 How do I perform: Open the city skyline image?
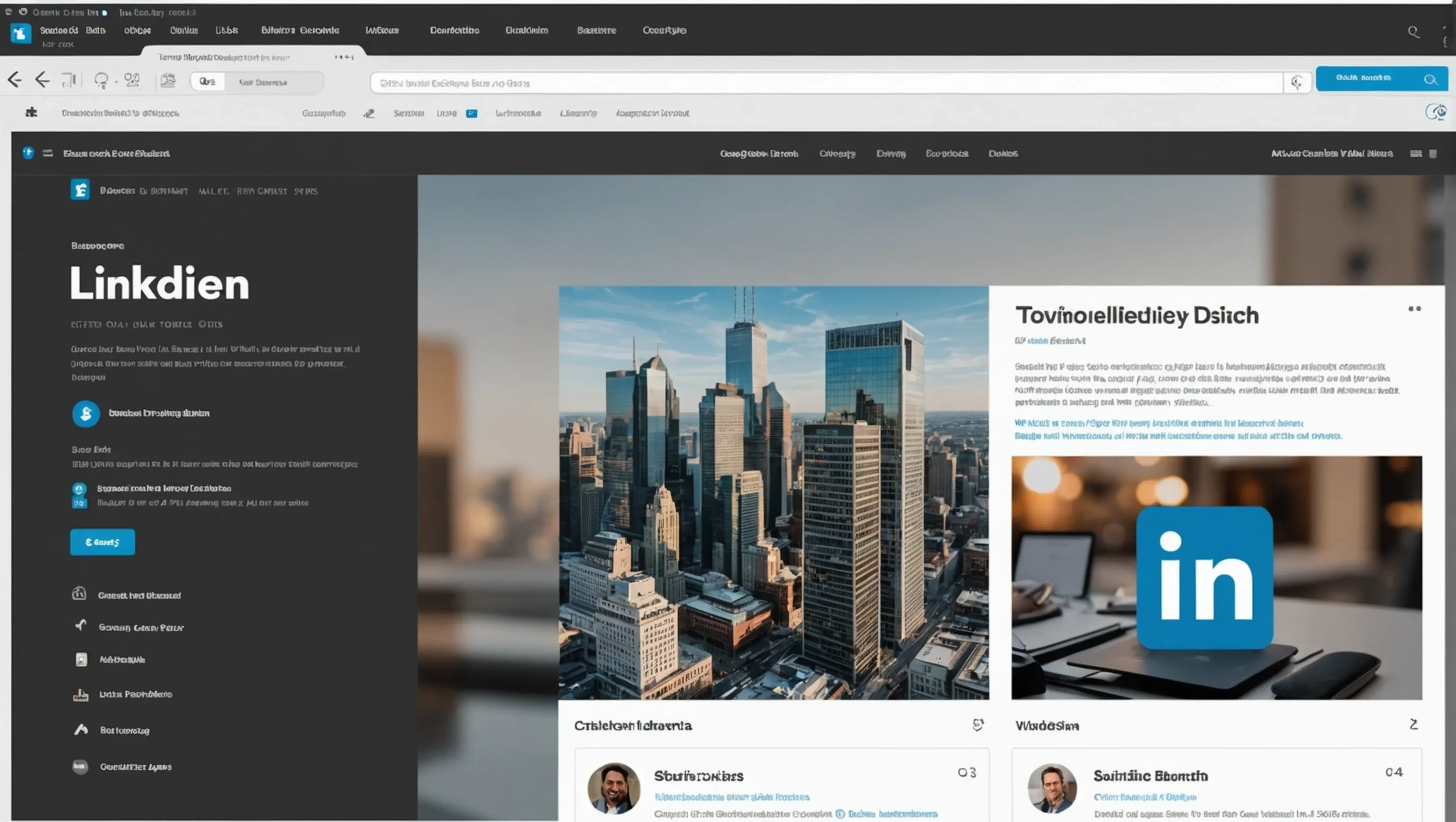(x=774, y=493)
